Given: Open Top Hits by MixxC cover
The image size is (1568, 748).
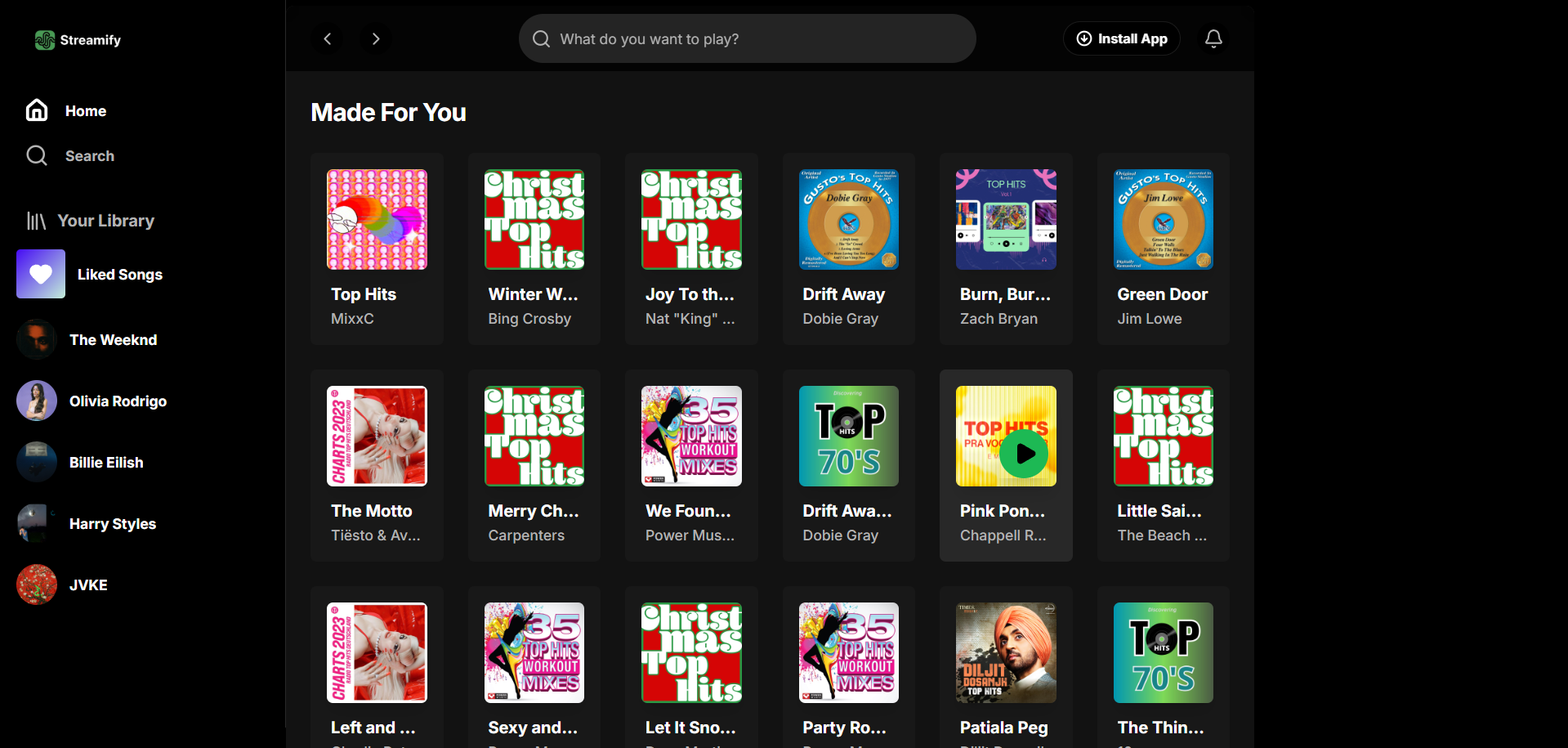Looking at the screenshot, I should coord(377,219).
